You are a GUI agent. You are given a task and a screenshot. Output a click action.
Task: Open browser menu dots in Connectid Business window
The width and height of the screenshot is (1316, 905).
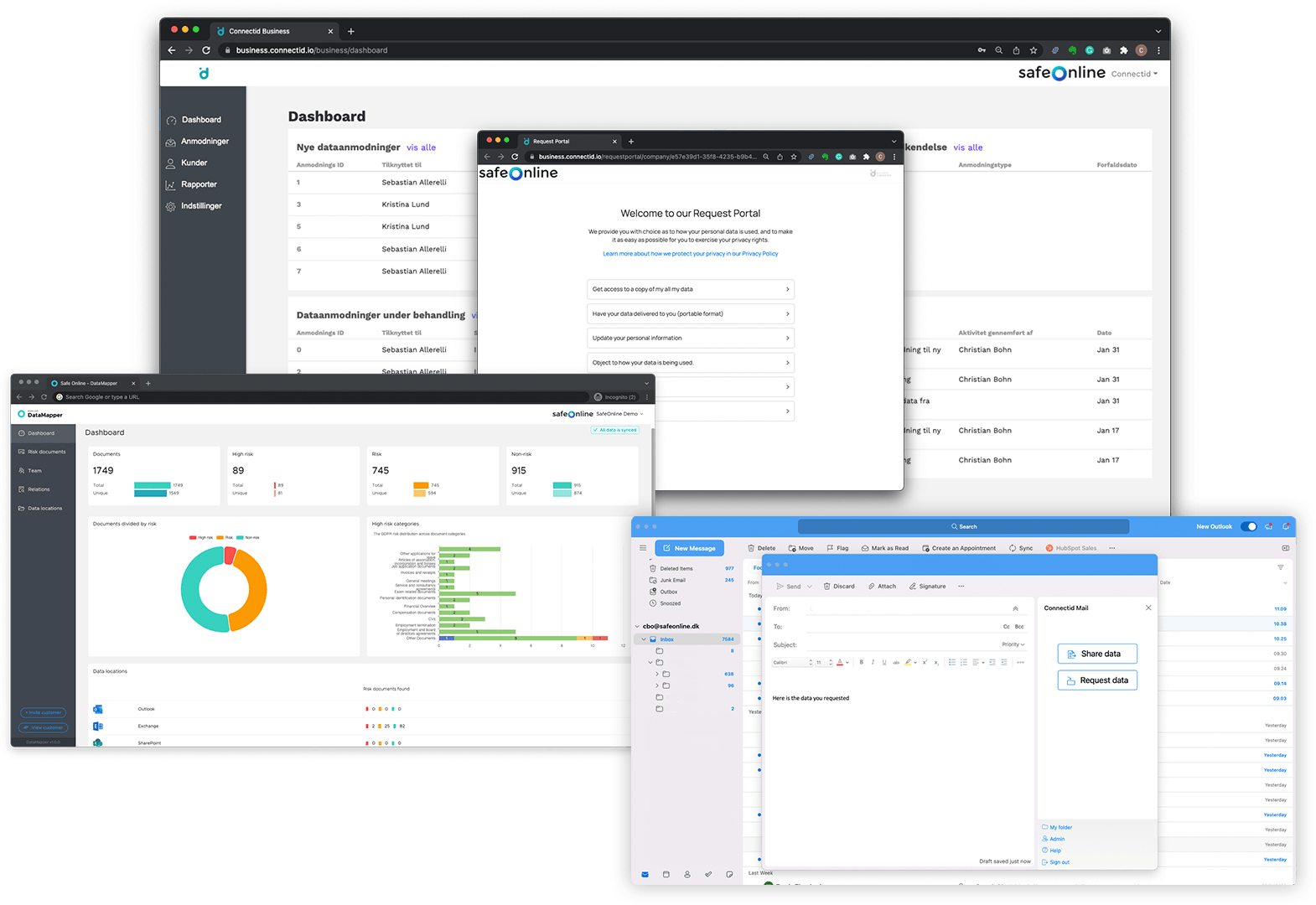point(1158,50)
